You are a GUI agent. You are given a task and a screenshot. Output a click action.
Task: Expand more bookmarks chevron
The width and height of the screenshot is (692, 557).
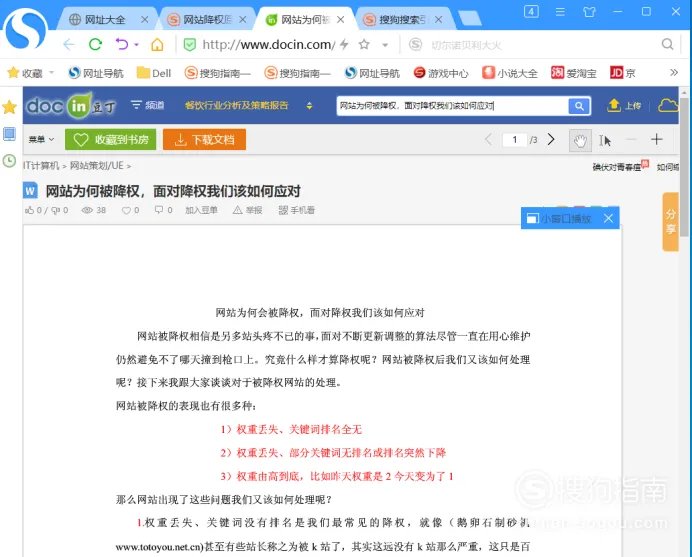pos(674,72)
